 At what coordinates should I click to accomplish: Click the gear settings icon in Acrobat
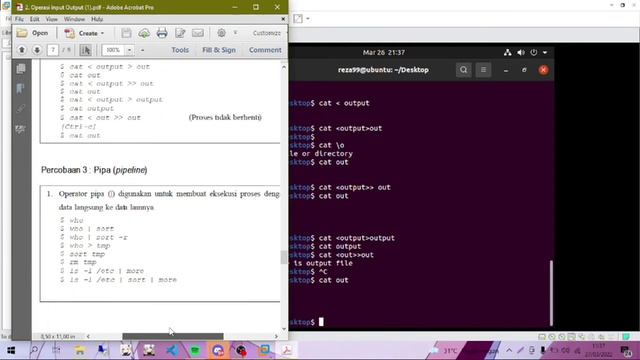coord(221,33)
